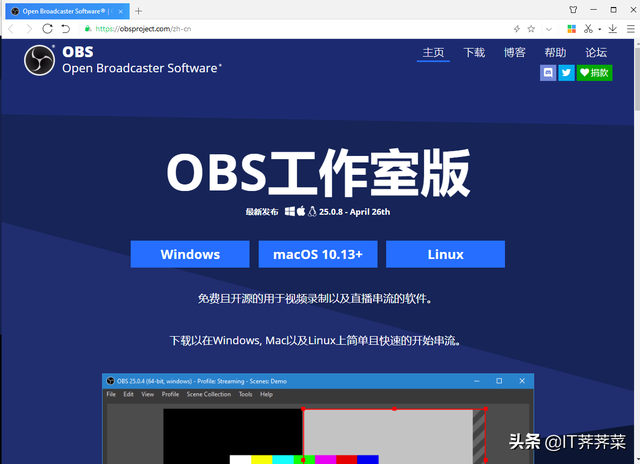Click the Linux penguin icon near version

pyautogui.click(x=312, y=211)
